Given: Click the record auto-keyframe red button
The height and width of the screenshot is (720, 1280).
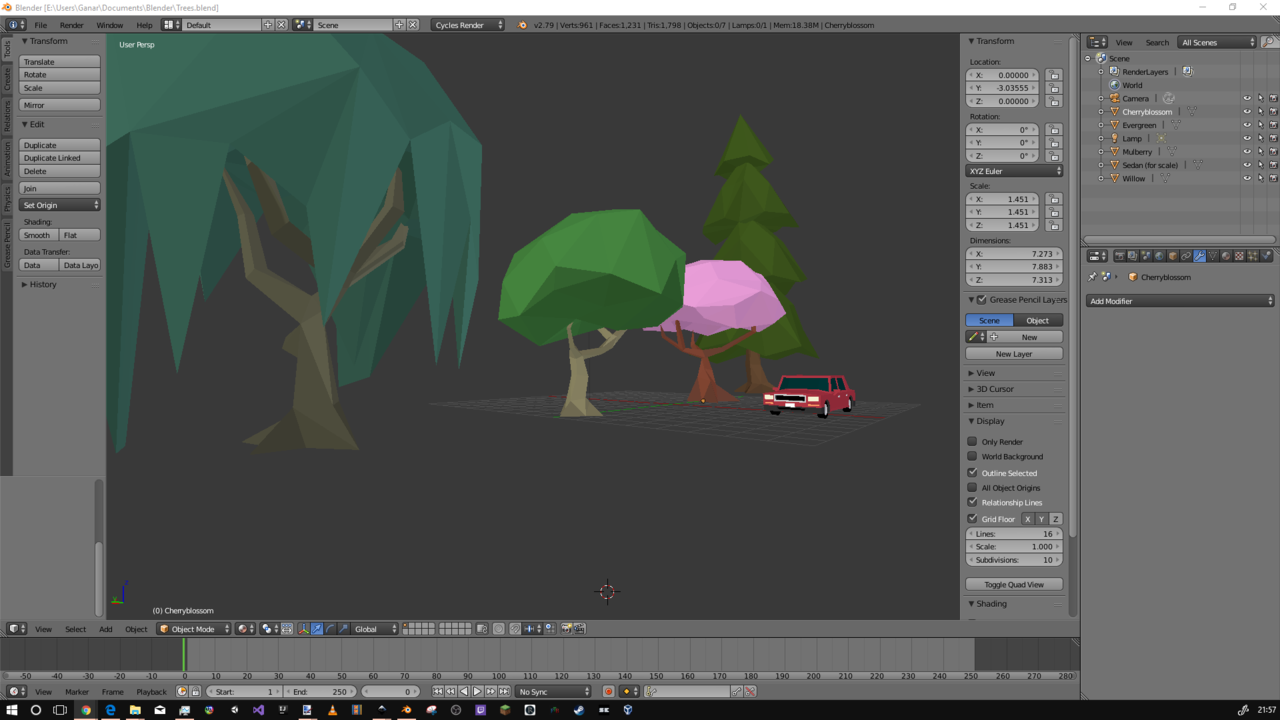Looking at the screenshot, I should coord(608,691).
